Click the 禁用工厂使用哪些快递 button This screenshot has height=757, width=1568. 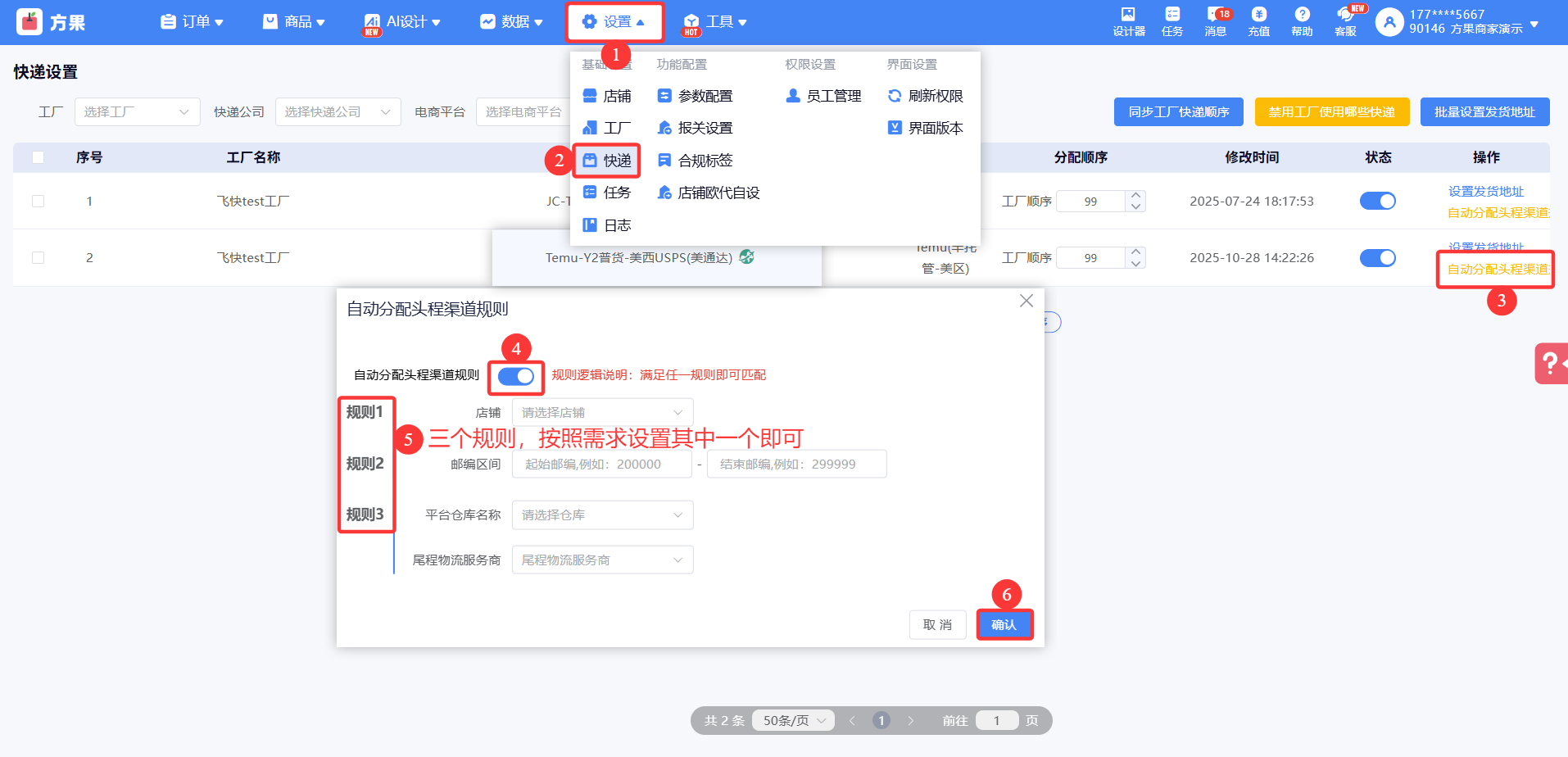point(1332,112)
